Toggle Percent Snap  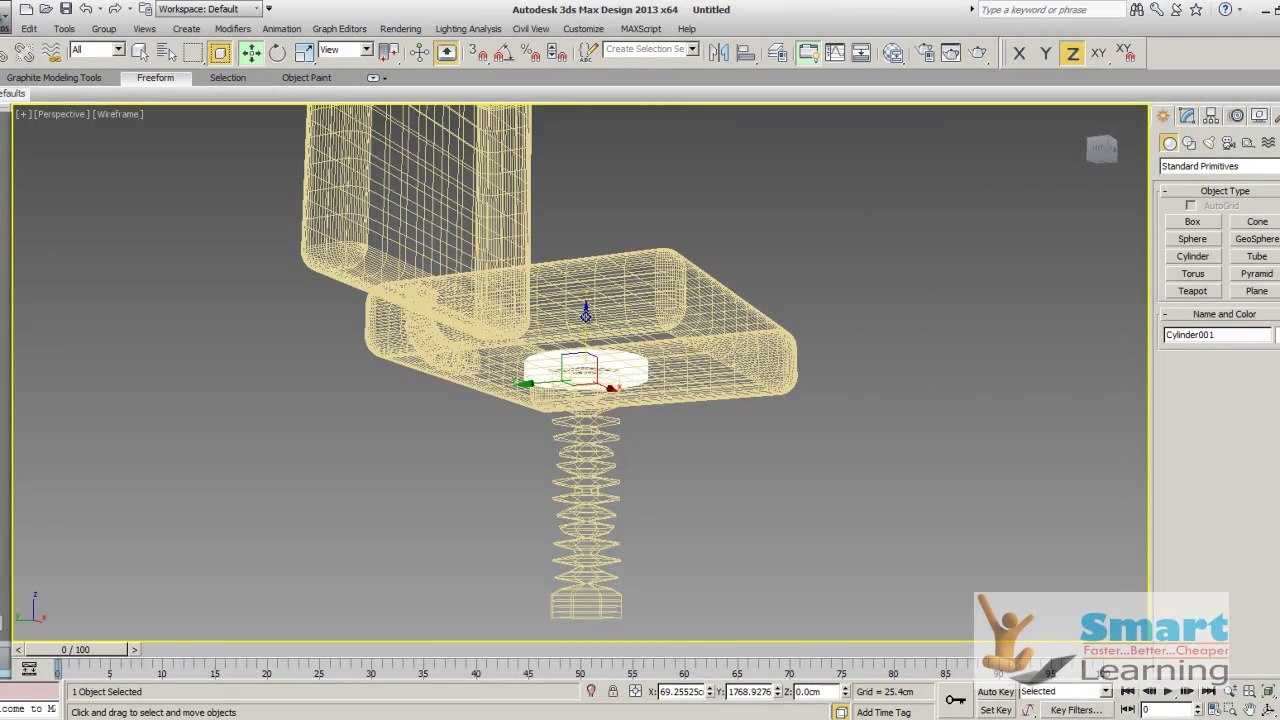click(530, 53)
